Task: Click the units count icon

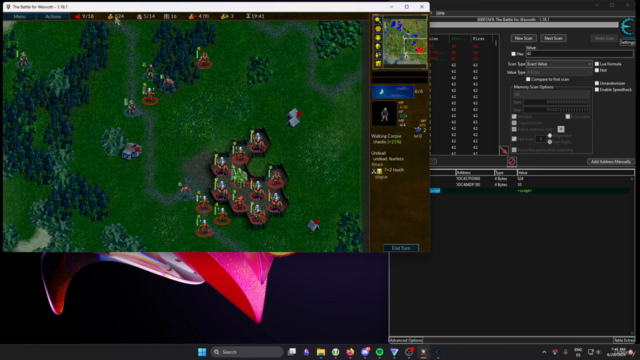Action: coord(167,16)
